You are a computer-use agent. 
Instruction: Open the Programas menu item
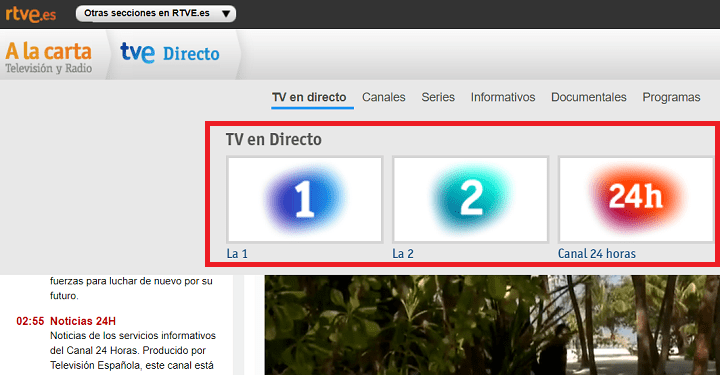point(671,97)
